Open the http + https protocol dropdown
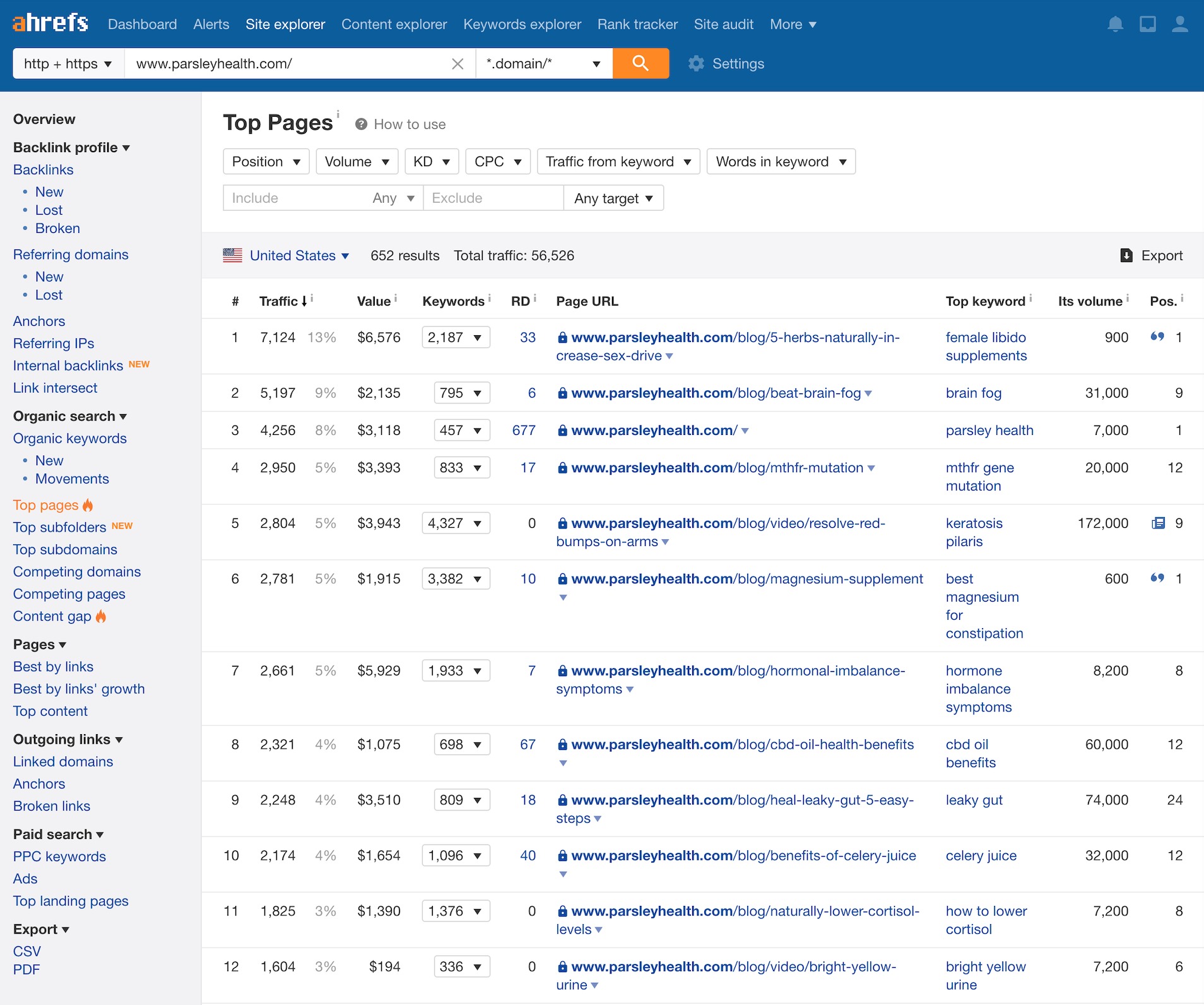Viewport: 1204px width, 1005px height. coord(68,63)
